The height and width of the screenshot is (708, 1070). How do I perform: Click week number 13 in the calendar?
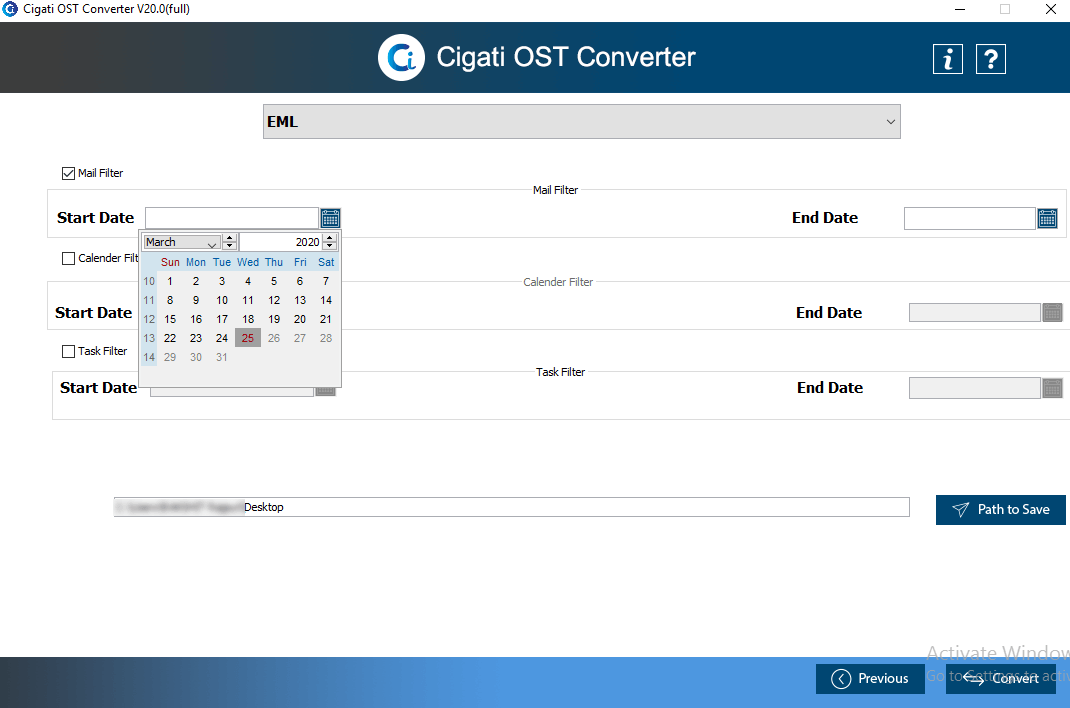coord(149,338)
